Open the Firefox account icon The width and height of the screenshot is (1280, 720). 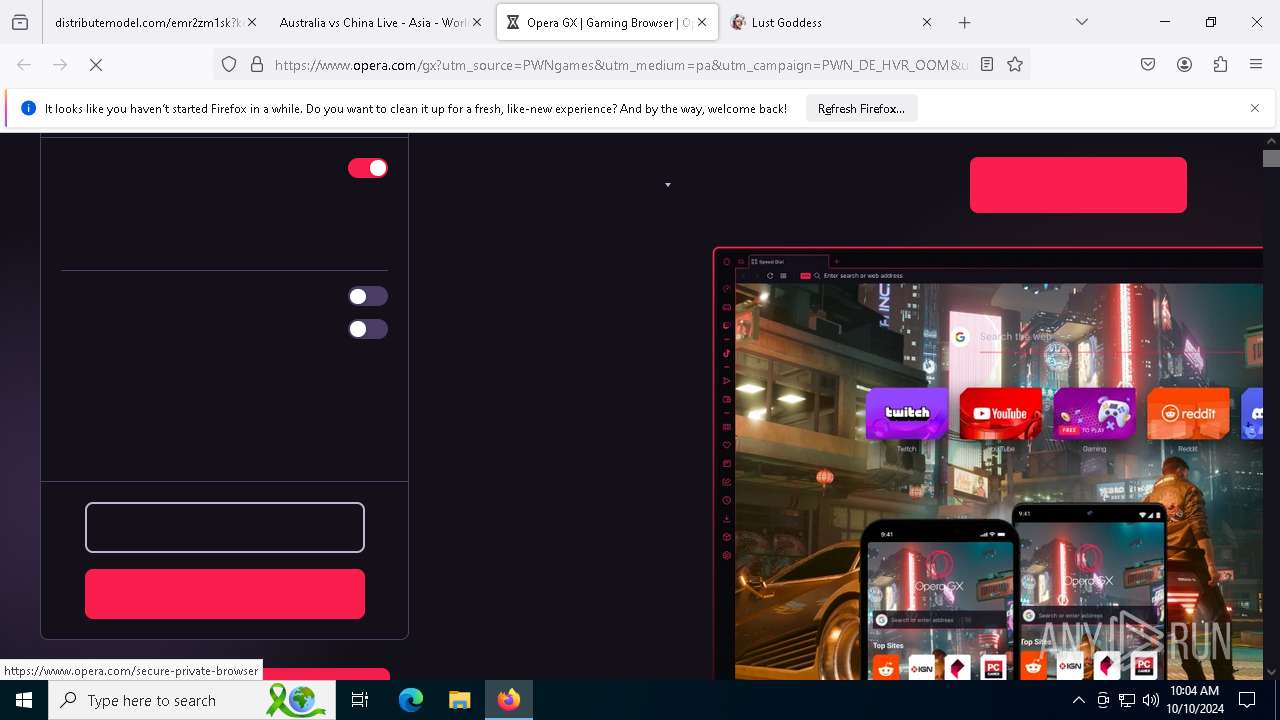1184,64
